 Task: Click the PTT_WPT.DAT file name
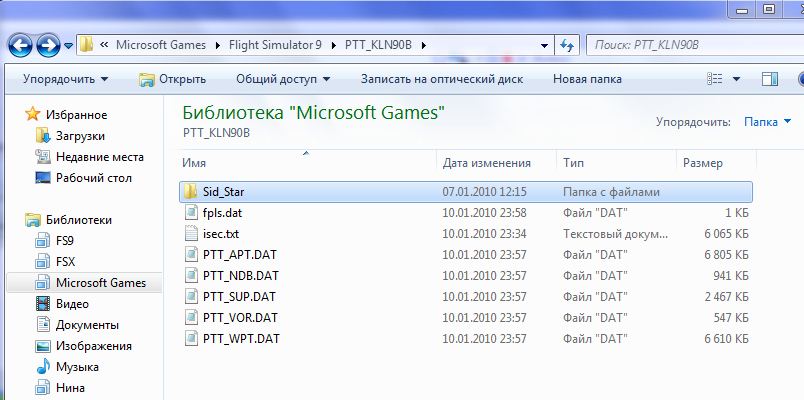click(241, 339)
